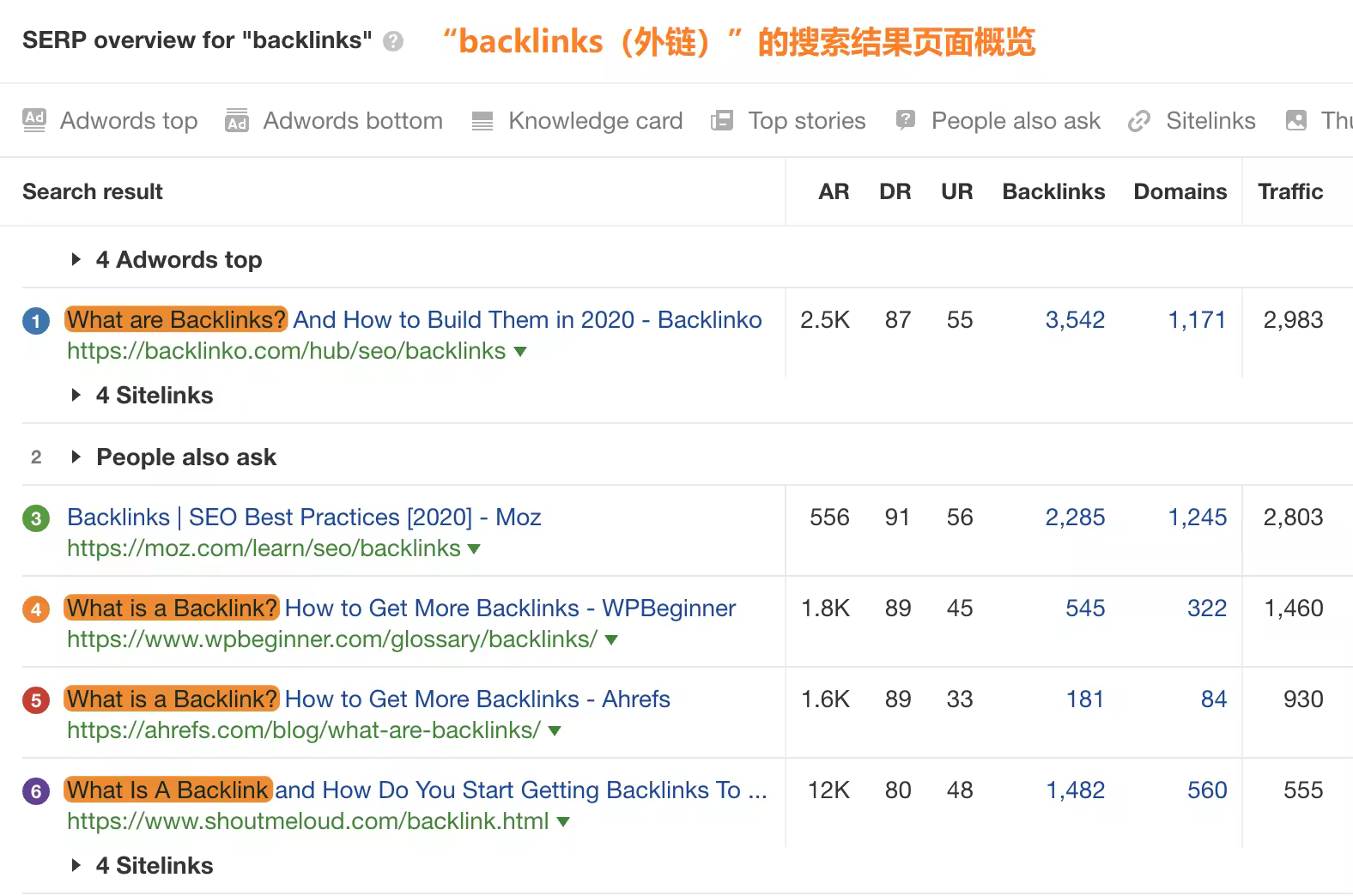Click position badge 1 for Backlinko result

pyautogui.click(x=36, y=322)
